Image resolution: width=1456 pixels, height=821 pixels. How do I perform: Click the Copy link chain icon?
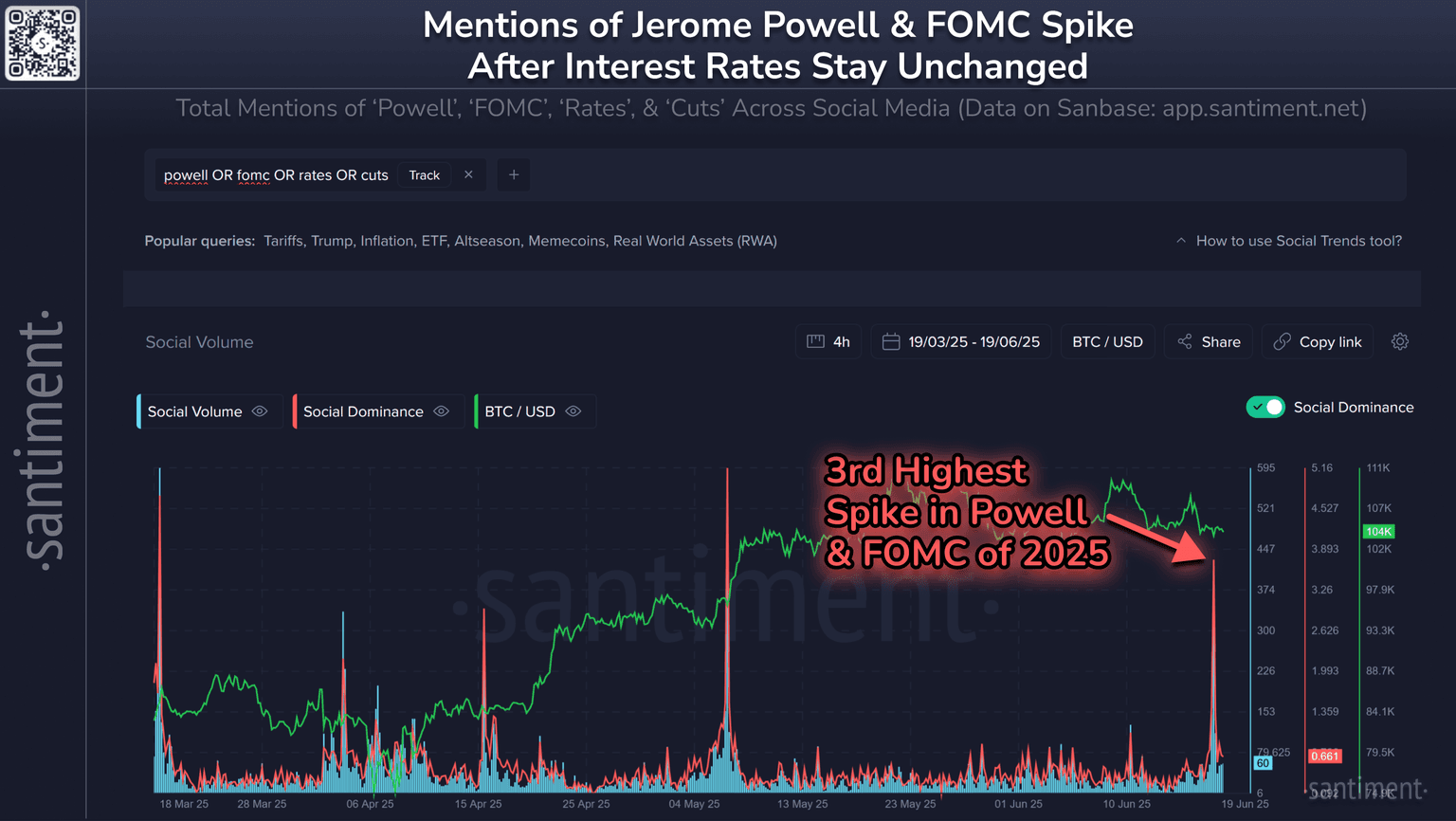click(1282, 341)
